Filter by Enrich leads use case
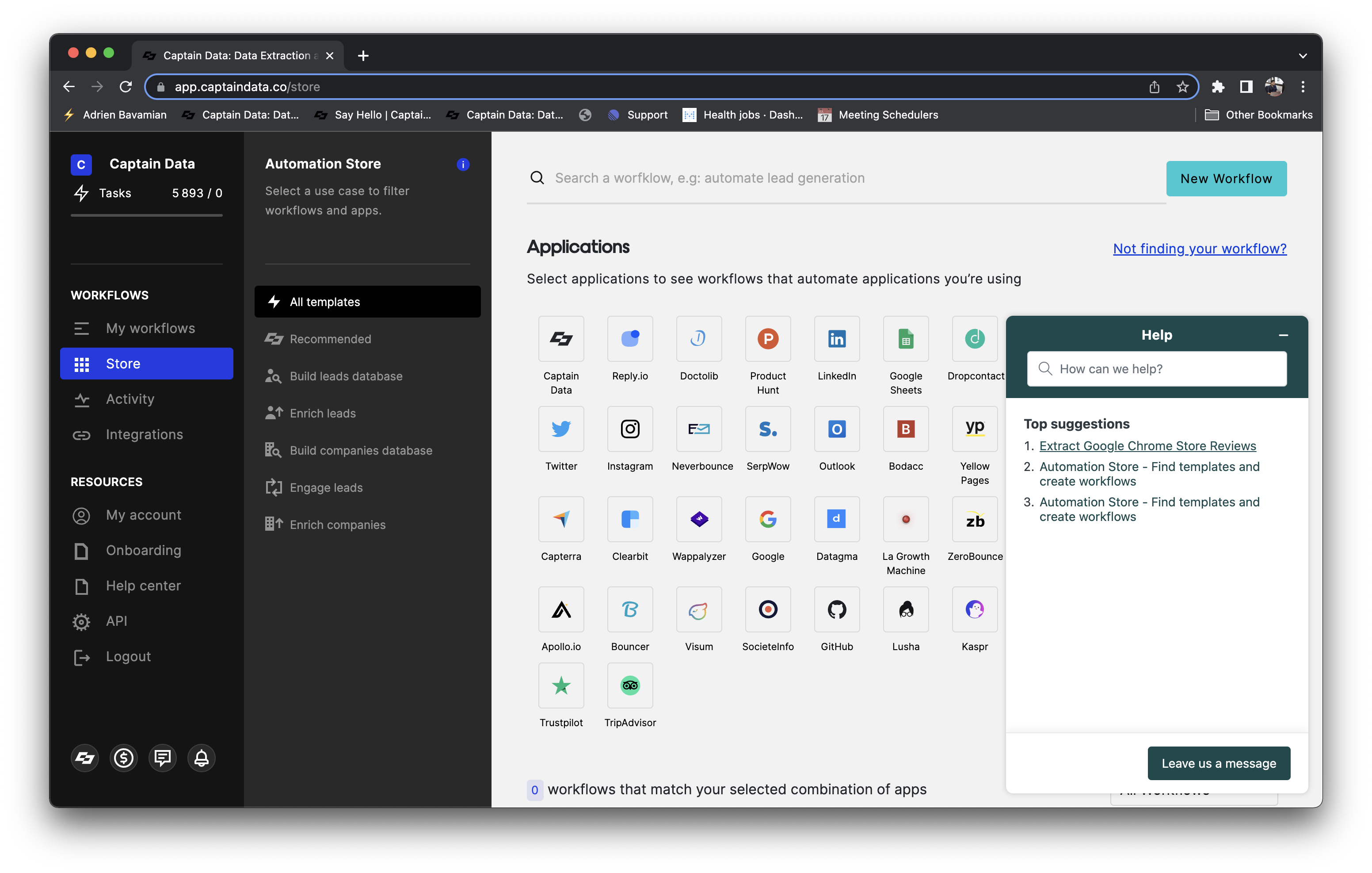This screenshot has width=1372, height=873. point(367,413)
